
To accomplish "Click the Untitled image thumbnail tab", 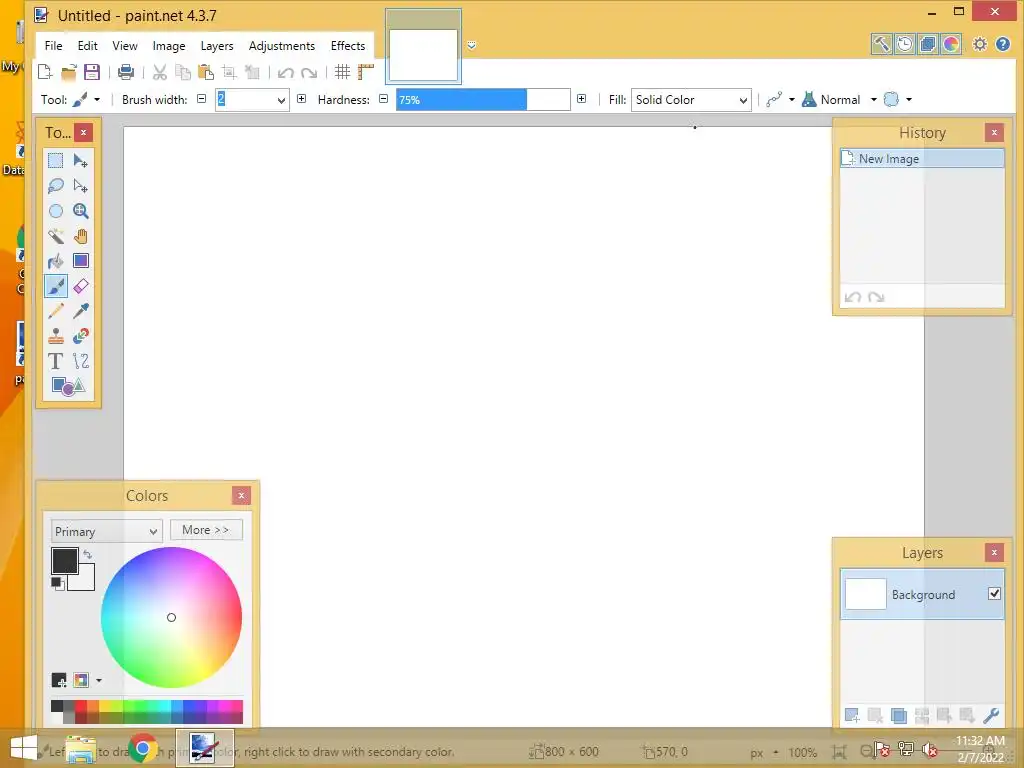I will (x=423, y=46).
